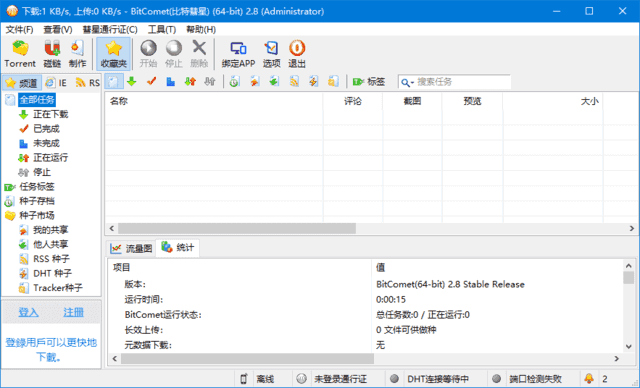640x388 pixels.
Task: Select 任务标签 in the tree
Action: (37, 186)
